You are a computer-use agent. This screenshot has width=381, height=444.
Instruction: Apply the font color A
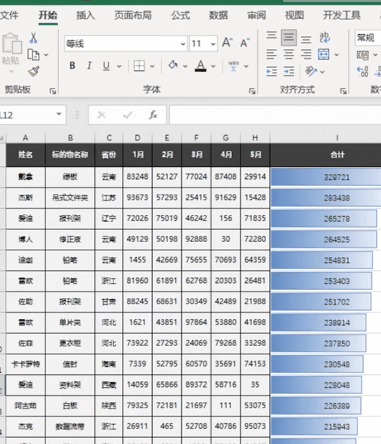tap(200, 66)
